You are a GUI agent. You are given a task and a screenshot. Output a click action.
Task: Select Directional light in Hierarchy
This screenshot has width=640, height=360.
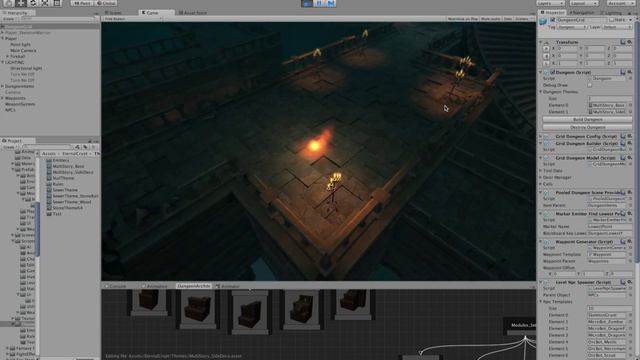click(26, 69)
